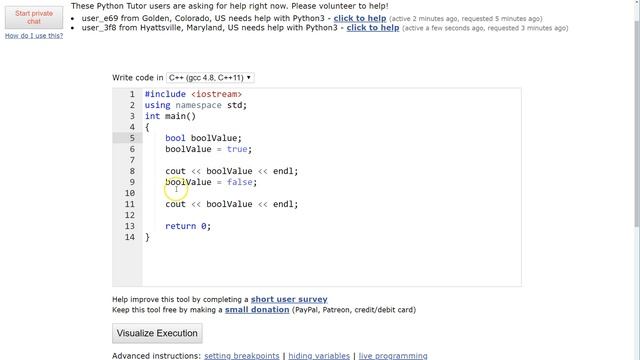
Task: Click line number 5 in the gutter
Action: (x=132, y=138)
